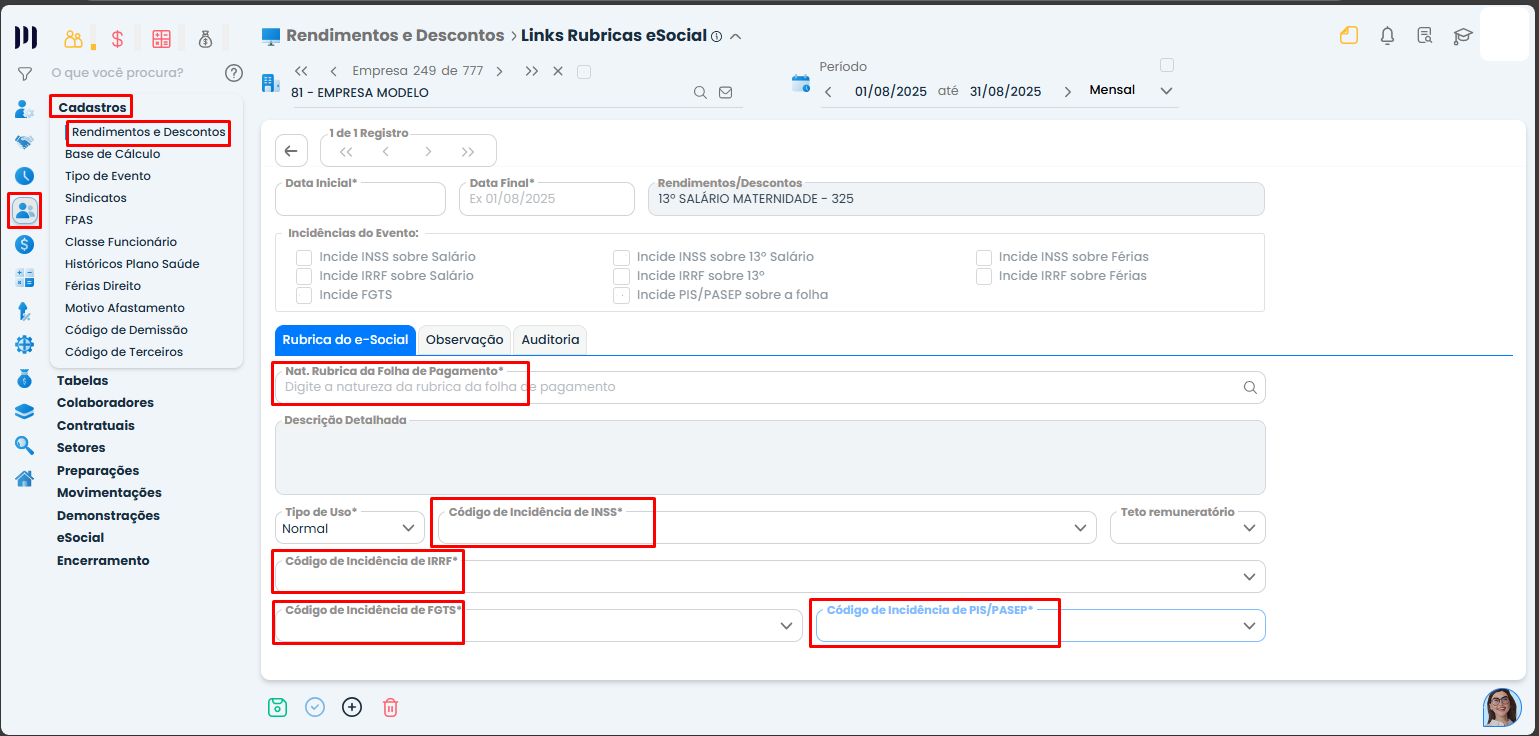Open the calendar icon beside Período

(801, 83)
